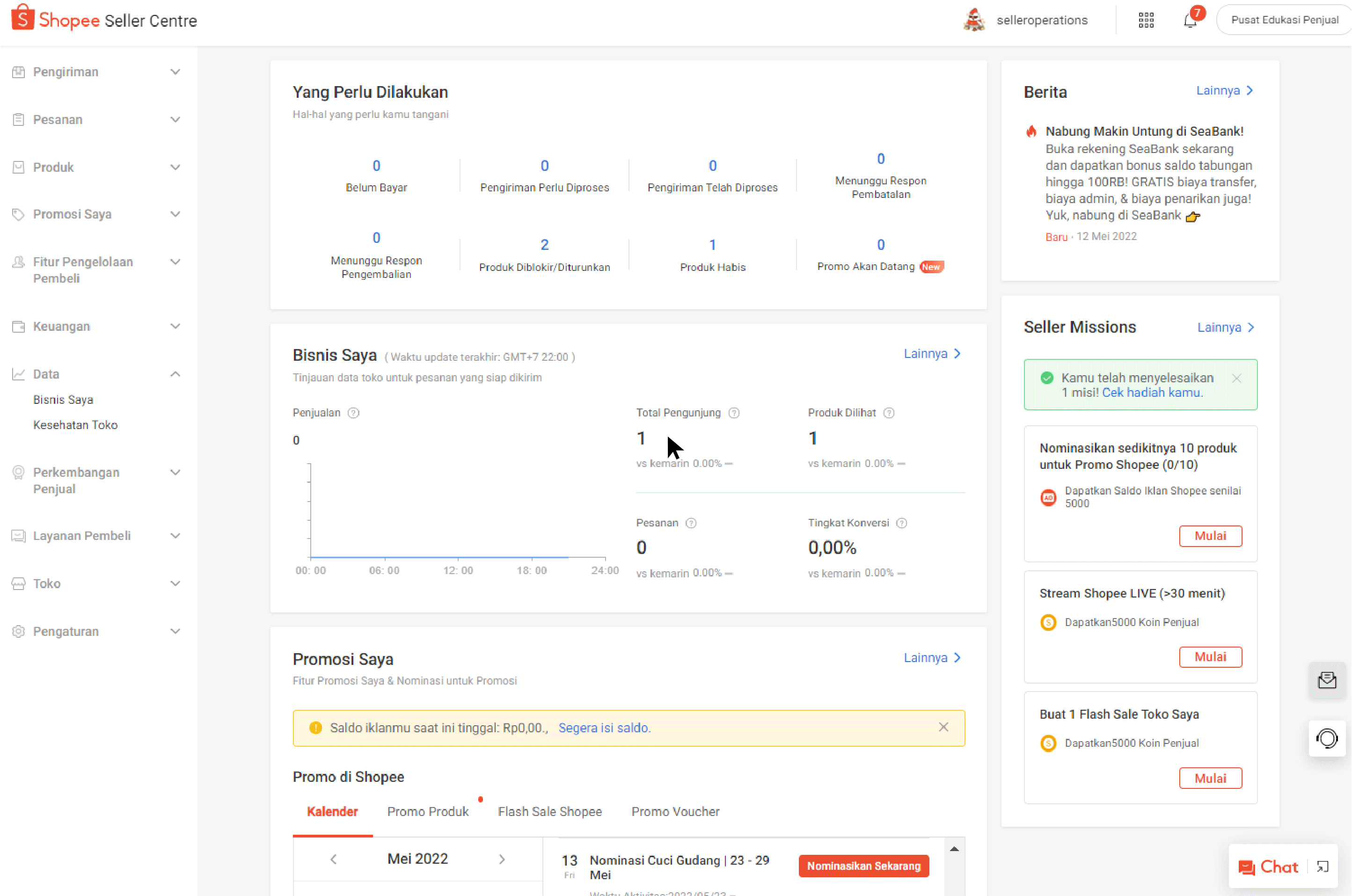
Task: Open Kesehatan Toko under Data
Action: 75,425
